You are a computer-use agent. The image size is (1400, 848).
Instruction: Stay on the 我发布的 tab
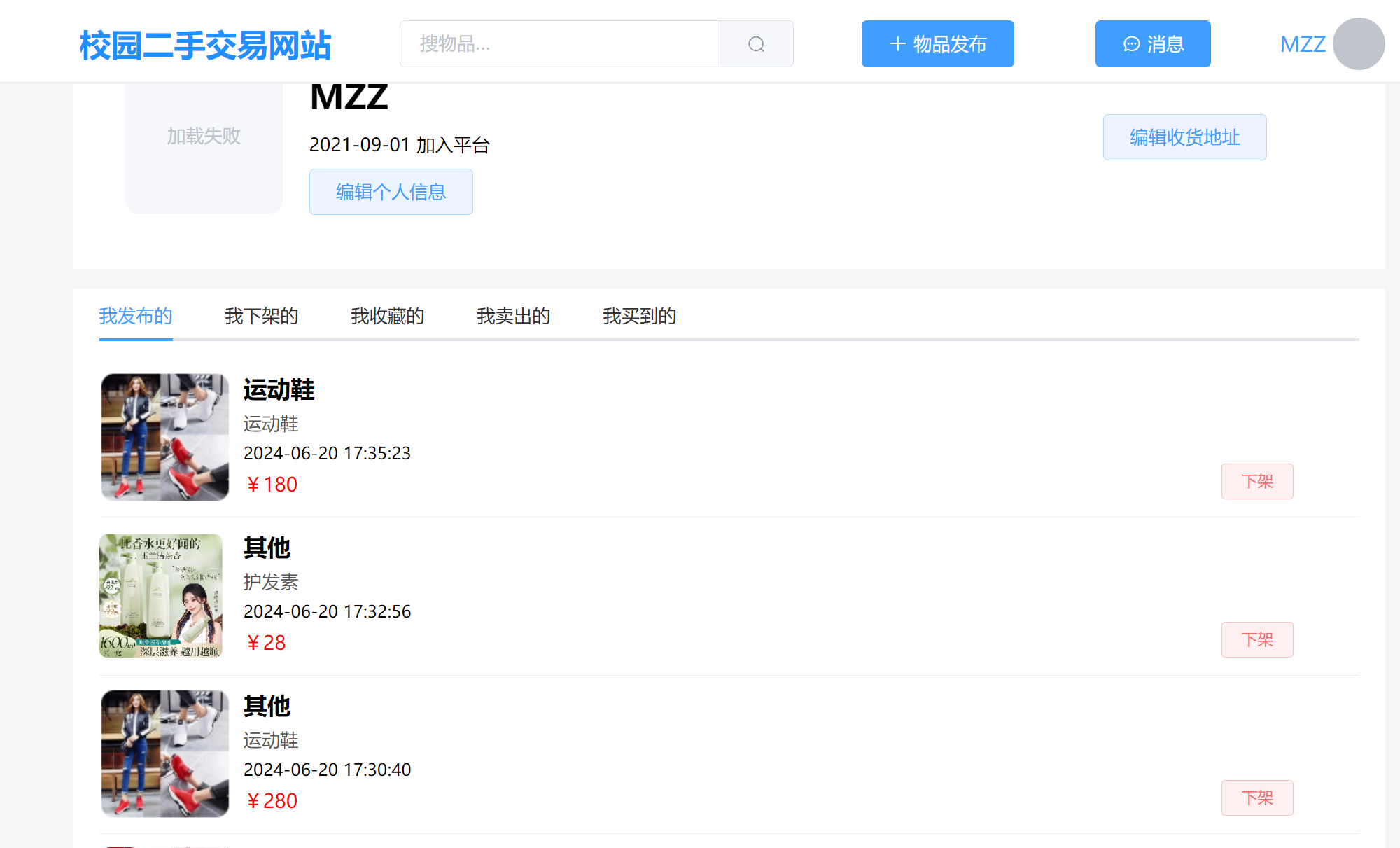(136, 316)
